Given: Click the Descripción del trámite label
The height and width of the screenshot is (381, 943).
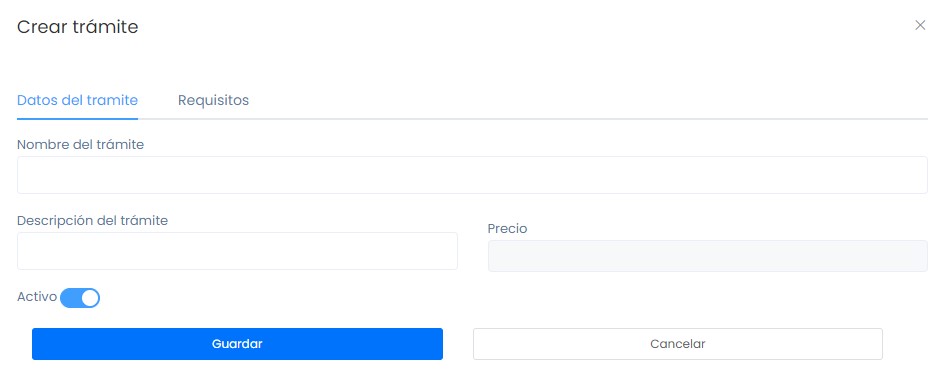Looking at the screenshot, I should coord(93,221).
